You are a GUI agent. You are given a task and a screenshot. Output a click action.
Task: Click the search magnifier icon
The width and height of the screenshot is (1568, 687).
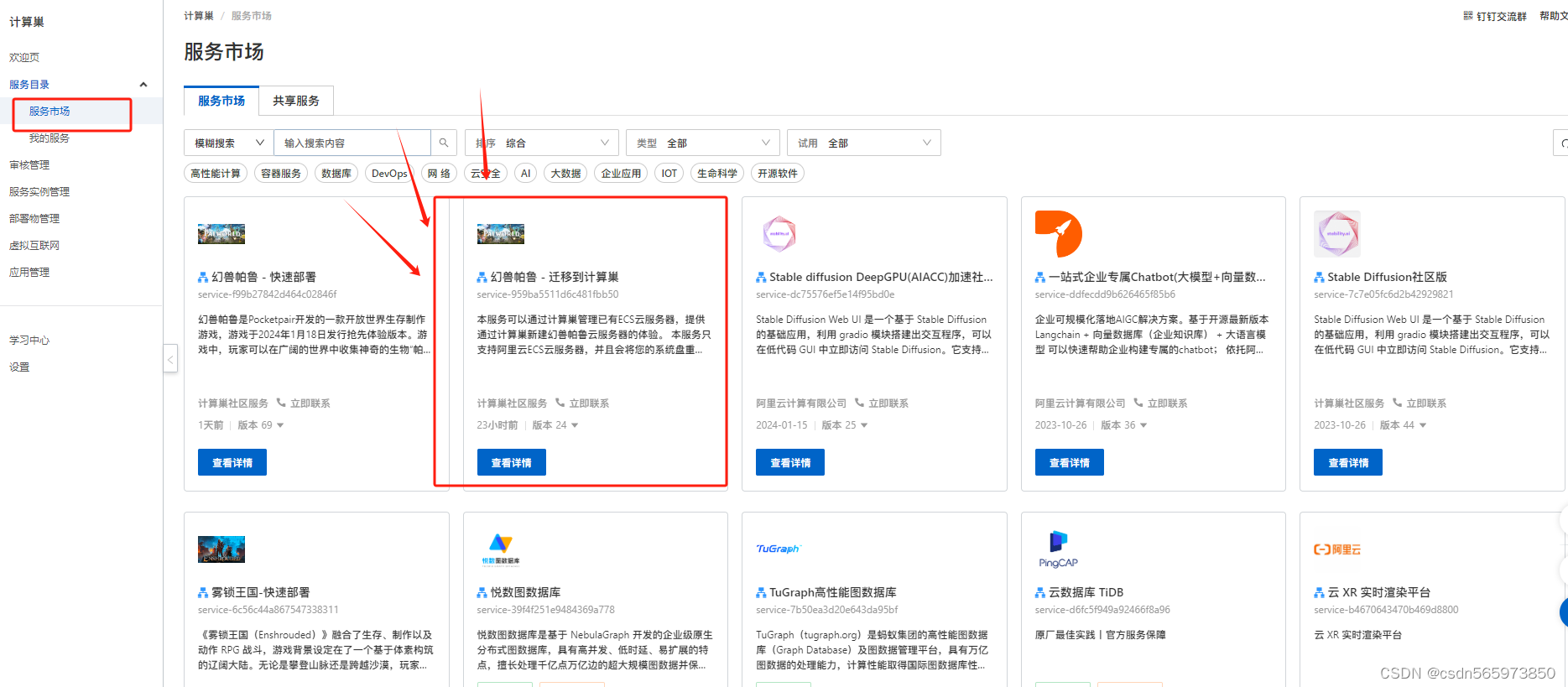[444, 143]
